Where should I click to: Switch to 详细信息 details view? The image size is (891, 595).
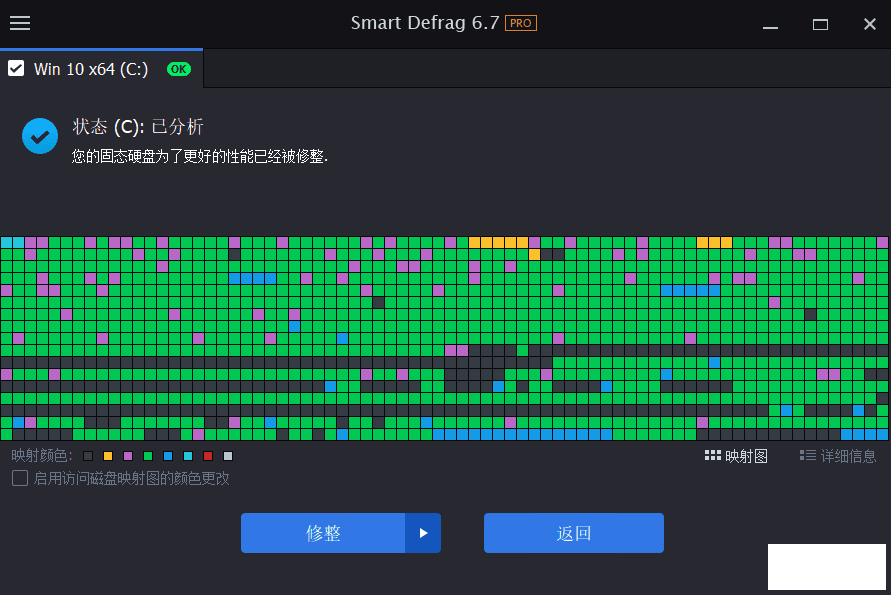[838, 456]
